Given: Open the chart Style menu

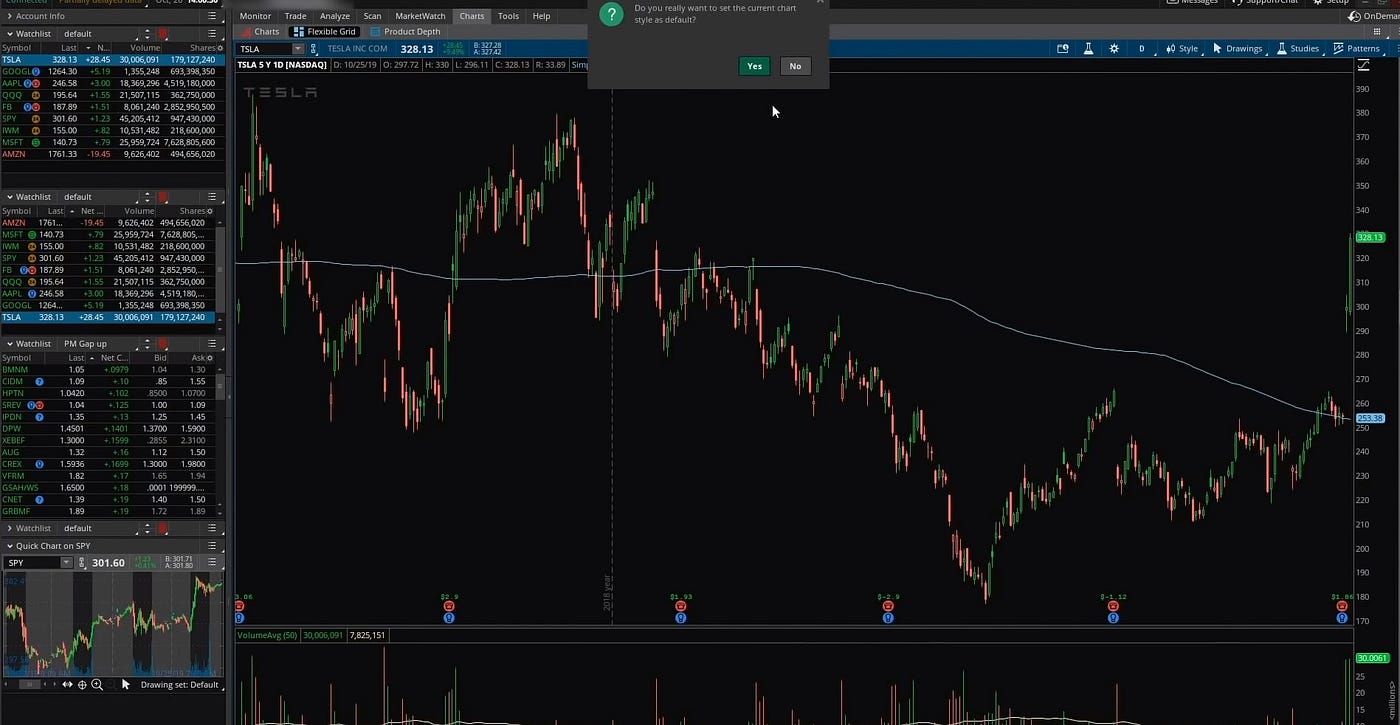Looking at the screenshot, I should (x=1182, y=49).
